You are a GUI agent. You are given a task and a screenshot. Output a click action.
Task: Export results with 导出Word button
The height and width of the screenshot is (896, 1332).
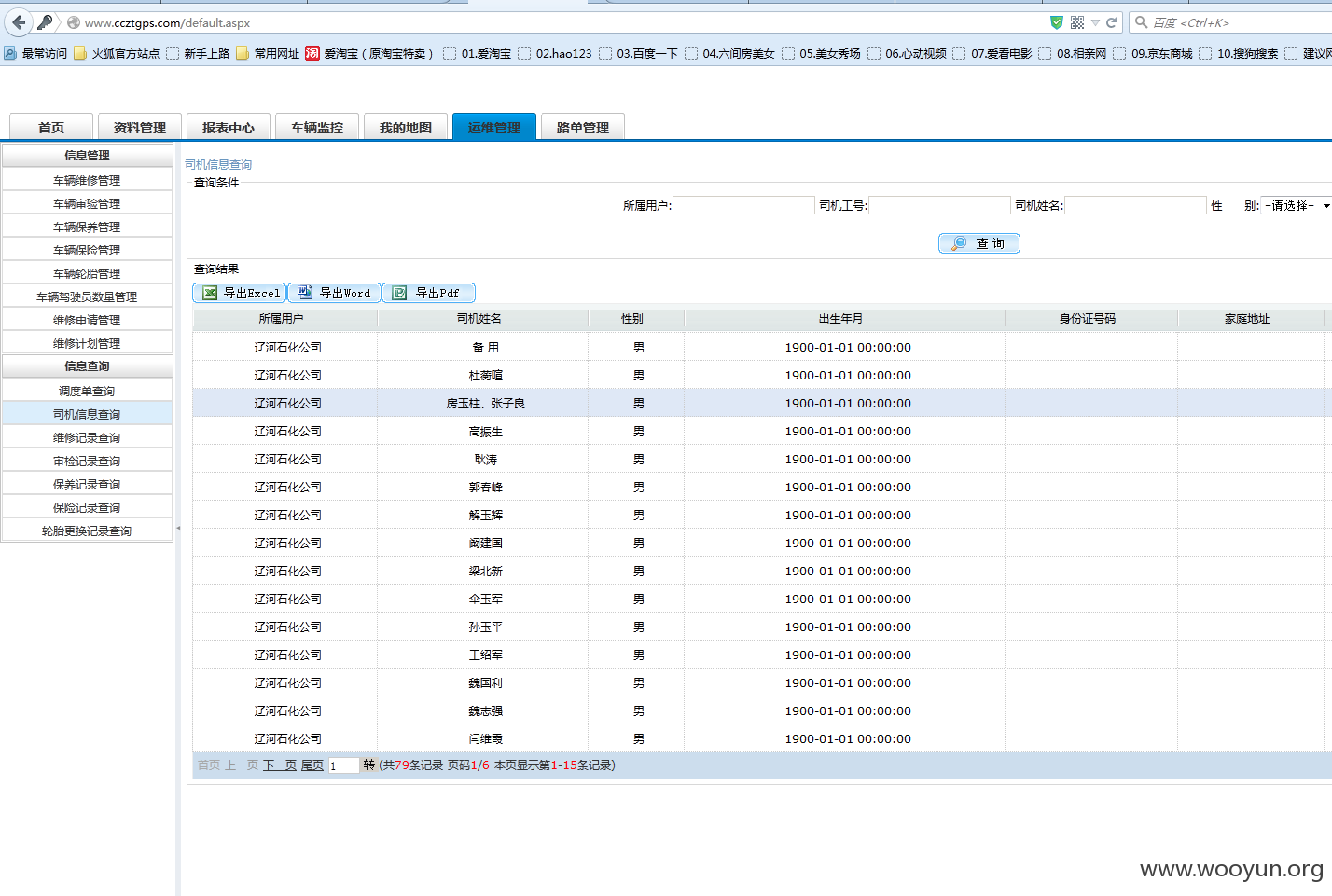pos(335,293)
